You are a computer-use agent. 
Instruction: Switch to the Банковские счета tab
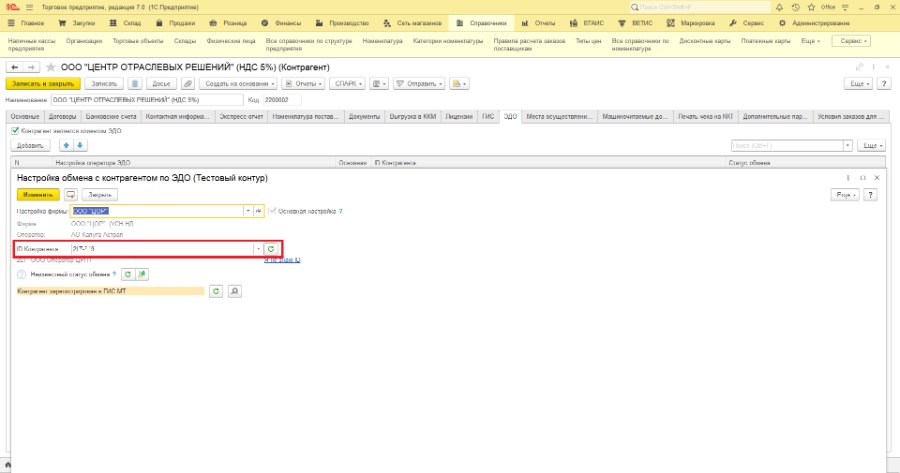click(111, 117)
